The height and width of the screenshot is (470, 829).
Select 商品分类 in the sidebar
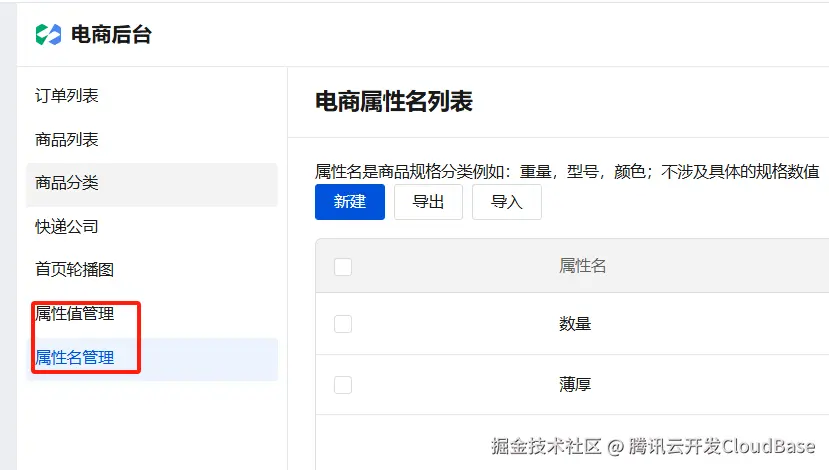[67, 183]
